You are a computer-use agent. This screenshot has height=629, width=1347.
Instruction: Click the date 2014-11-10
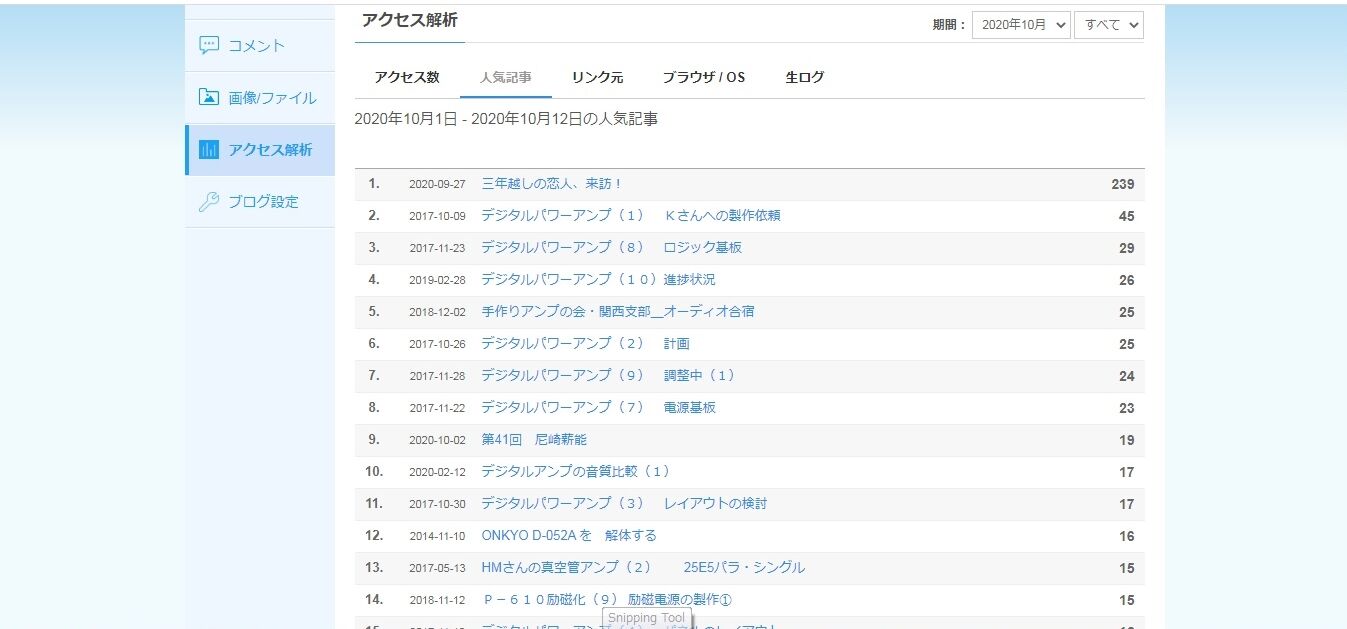pyautogui.click(x=437, y=537)
